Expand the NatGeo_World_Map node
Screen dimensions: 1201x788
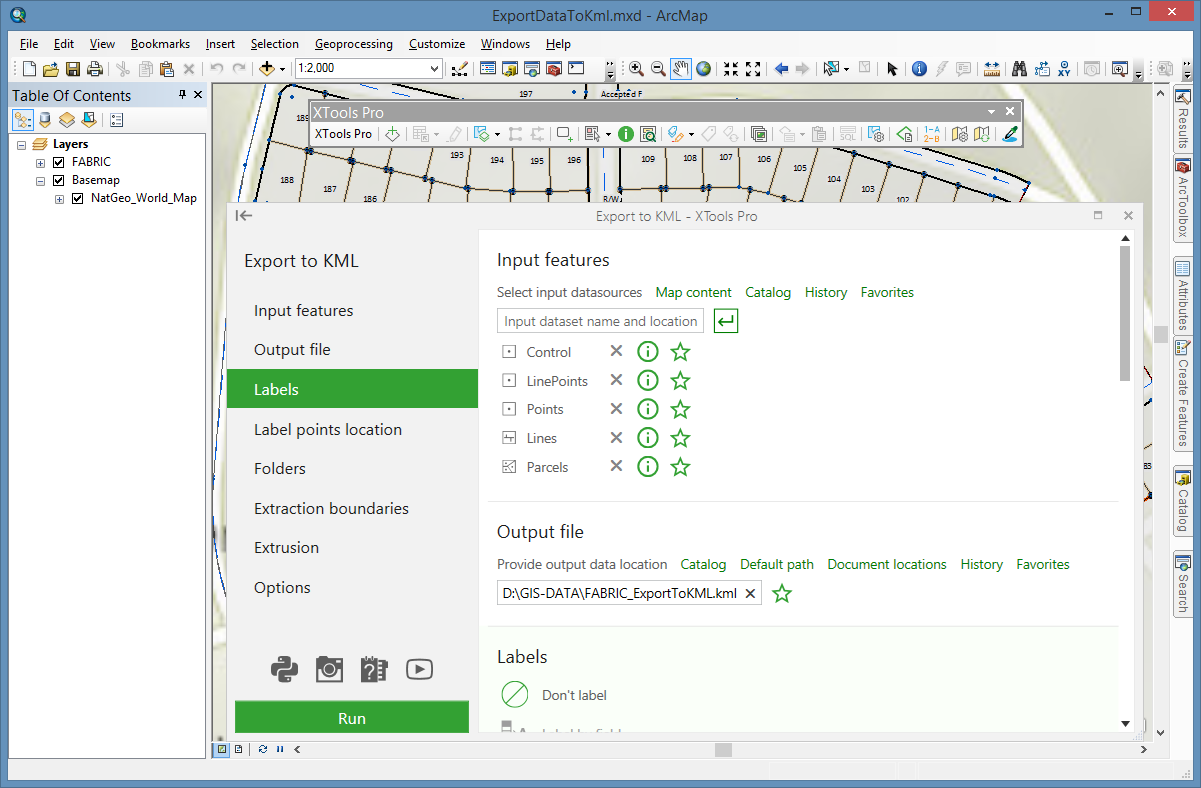[x=59, y=198]
